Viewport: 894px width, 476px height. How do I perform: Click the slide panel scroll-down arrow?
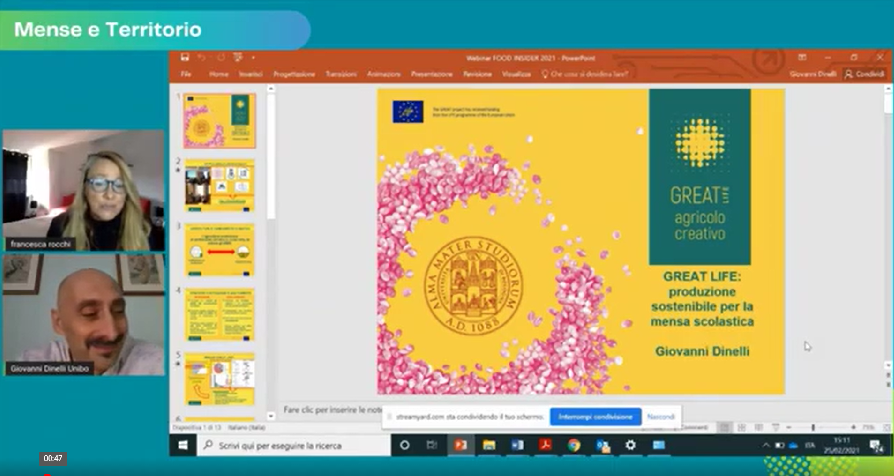click(271, 416)
